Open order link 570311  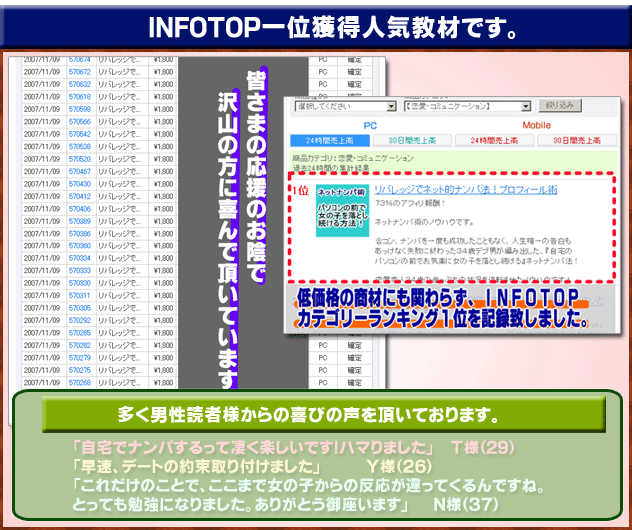point(79,295)
